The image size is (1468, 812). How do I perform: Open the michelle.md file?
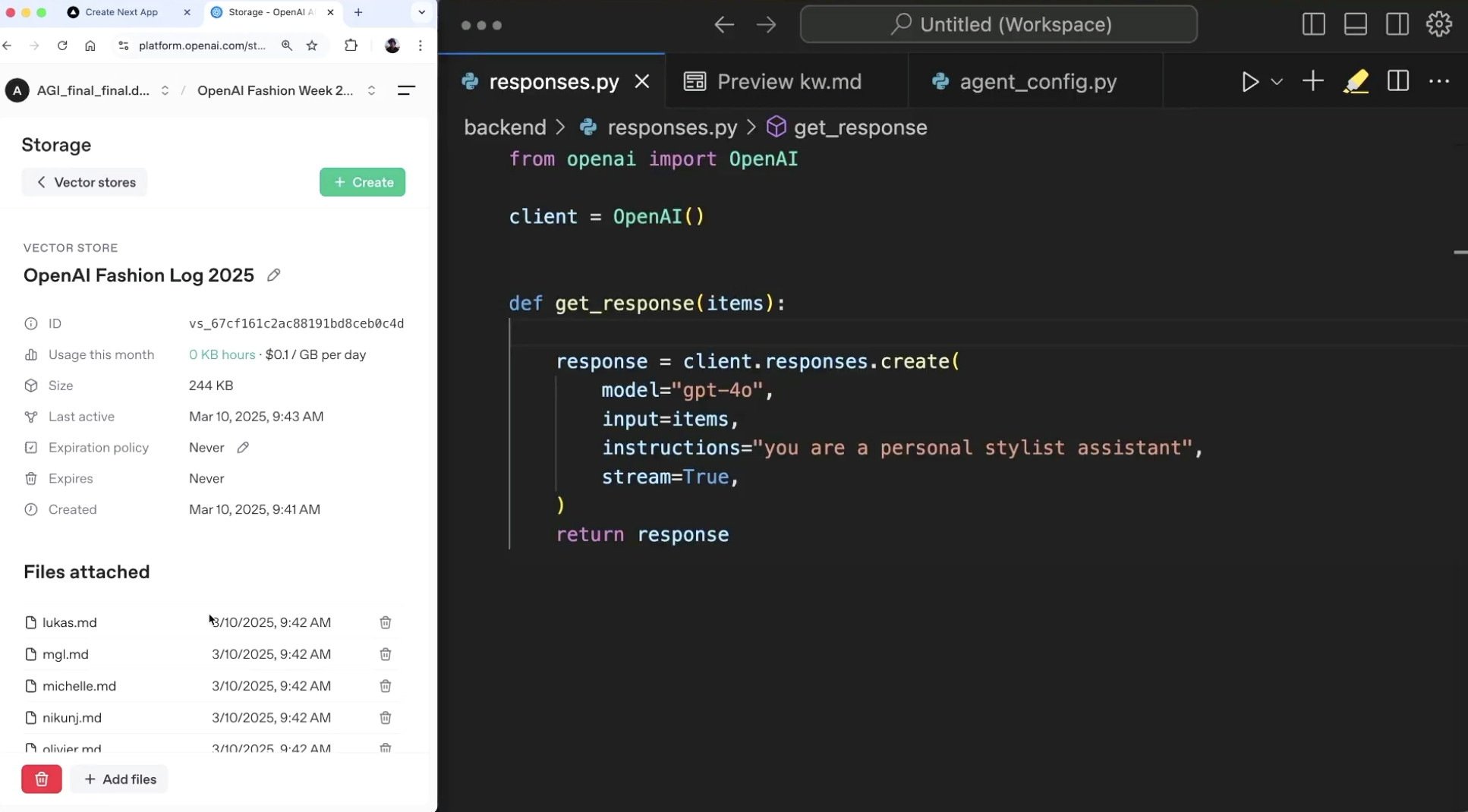(x=79, y=686)
